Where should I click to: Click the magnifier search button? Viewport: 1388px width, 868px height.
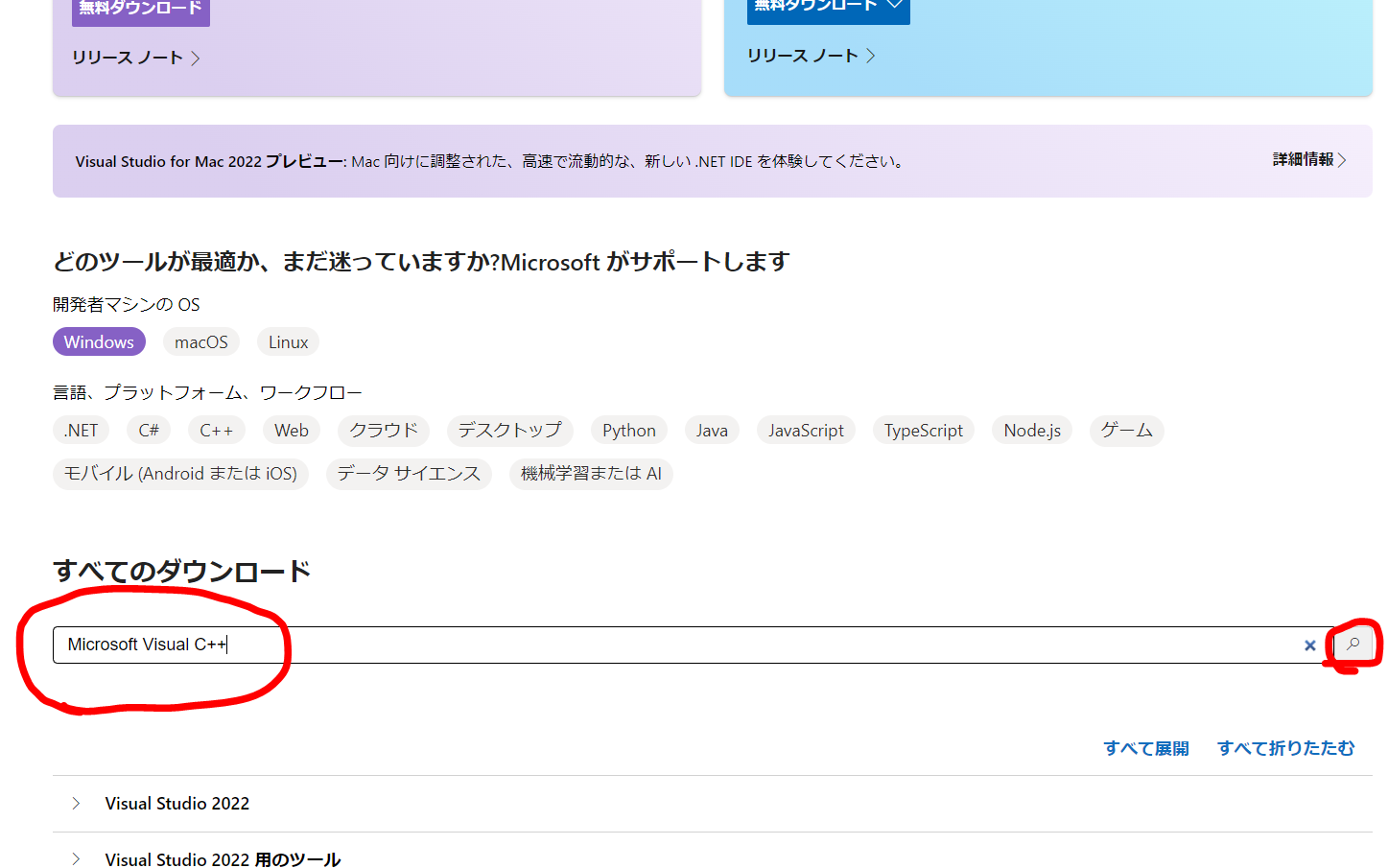(1353, 645)
